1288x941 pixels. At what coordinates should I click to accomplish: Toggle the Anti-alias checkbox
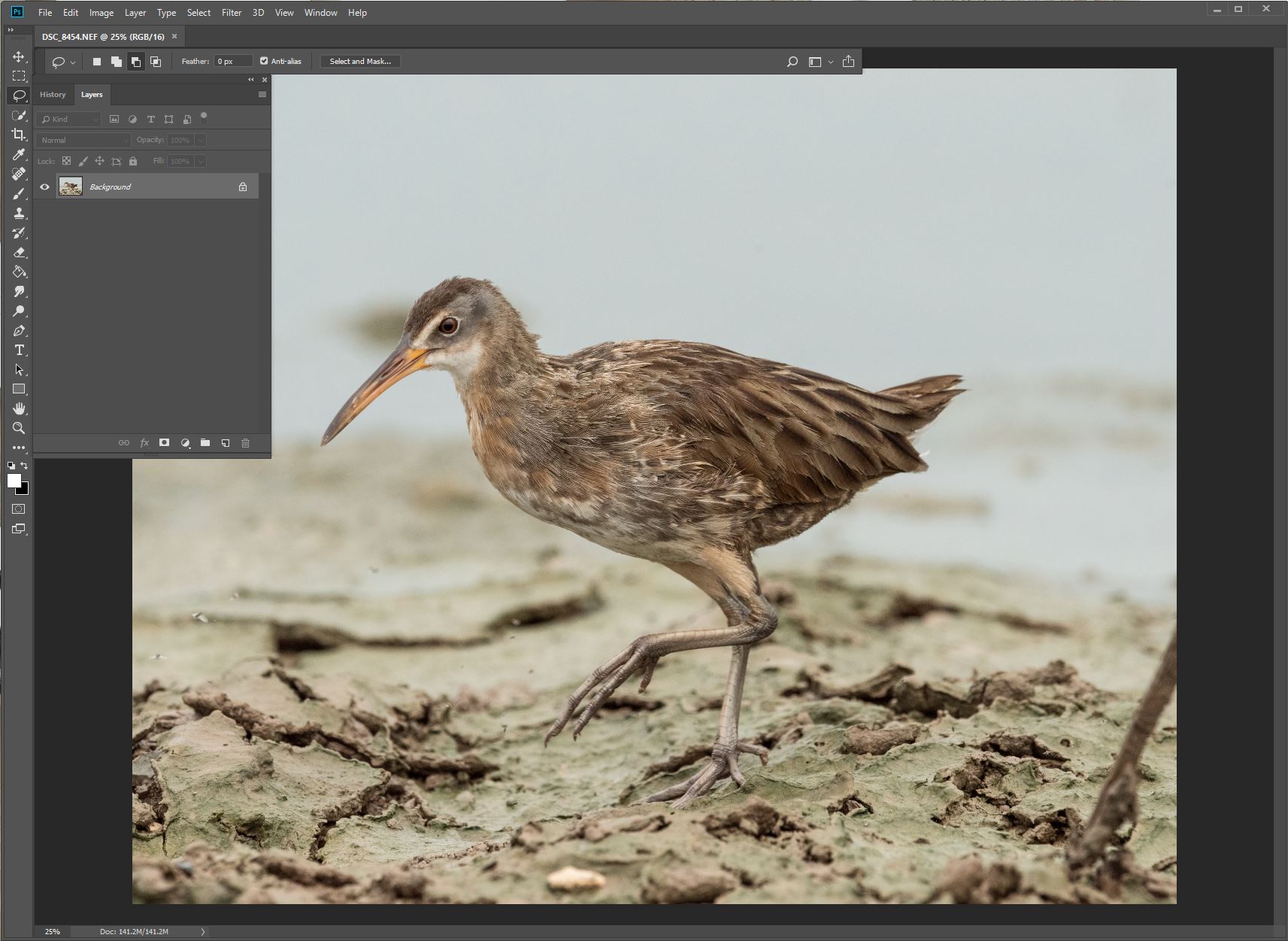tap(264, 61)
